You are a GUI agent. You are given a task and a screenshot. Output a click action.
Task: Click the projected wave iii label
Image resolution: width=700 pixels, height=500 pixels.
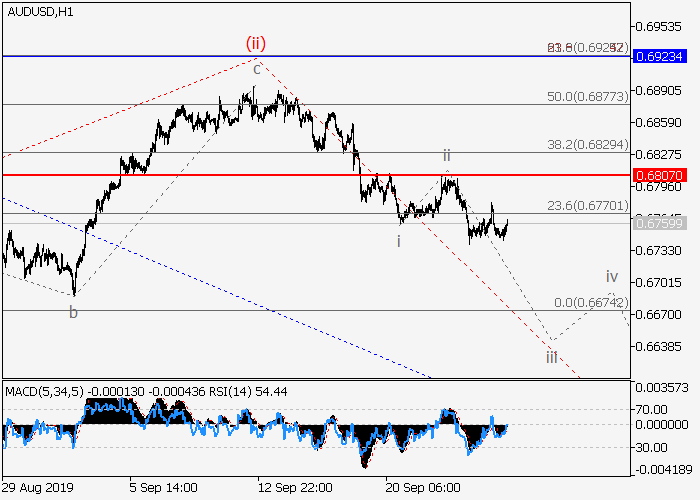tap(551, 356)
